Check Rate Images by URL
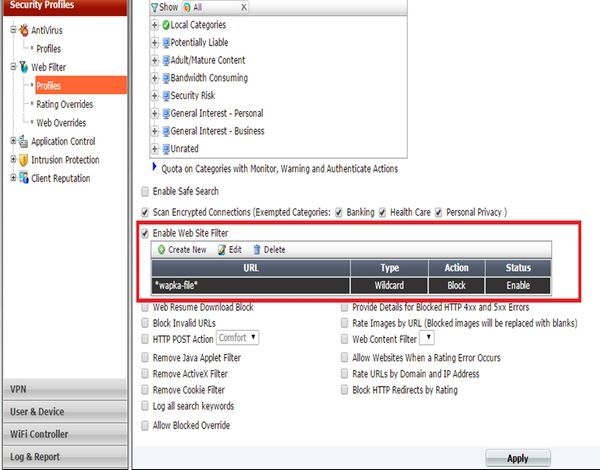 [344, 323]
